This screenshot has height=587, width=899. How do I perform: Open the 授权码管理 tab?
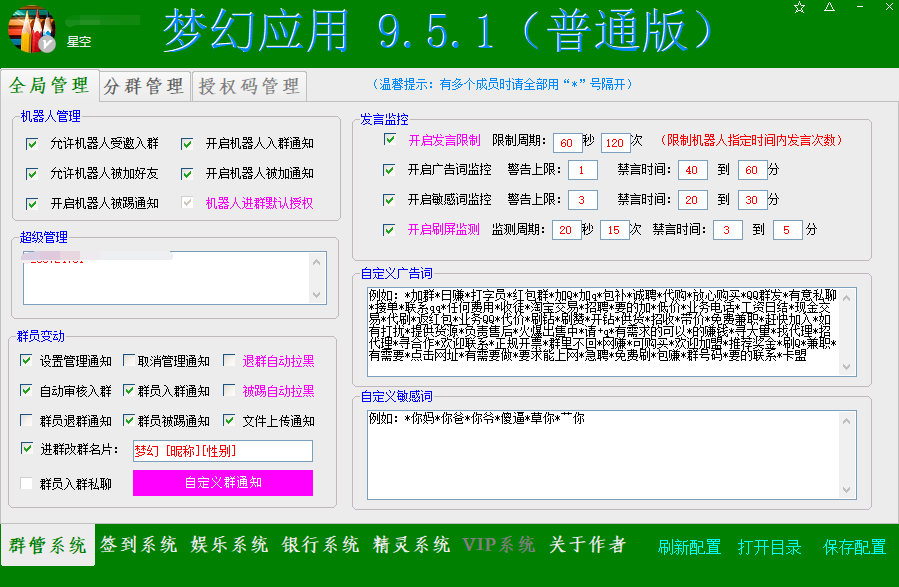[x=249, y=86]
